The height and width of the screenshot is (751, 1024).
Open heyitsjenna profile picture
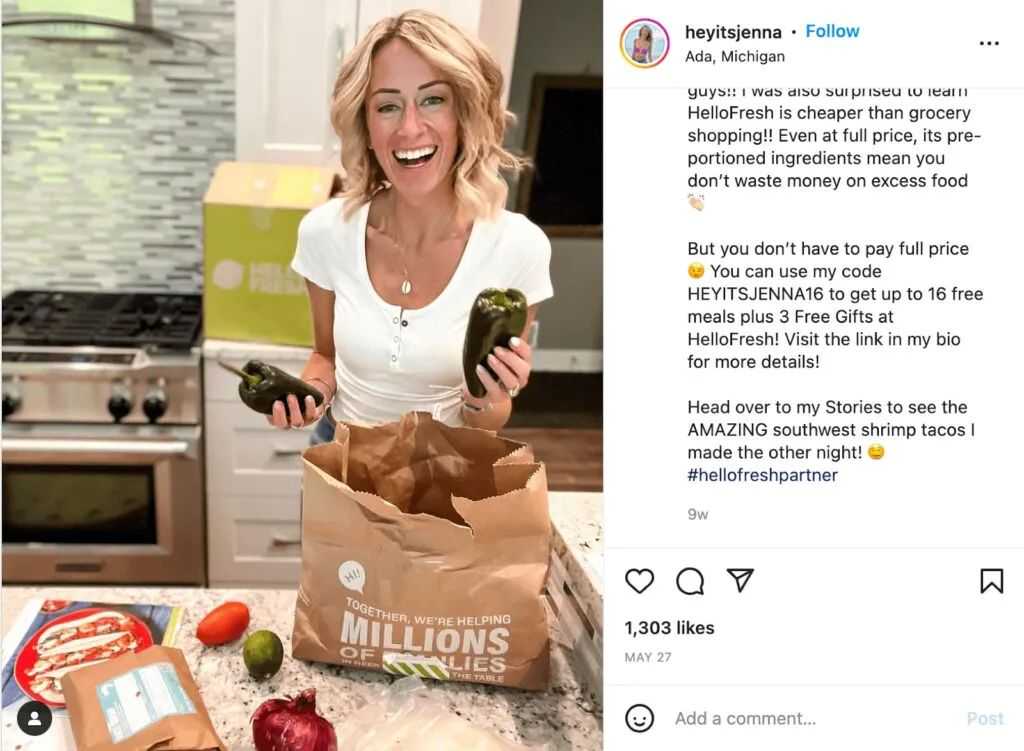(x=645, y=43)
